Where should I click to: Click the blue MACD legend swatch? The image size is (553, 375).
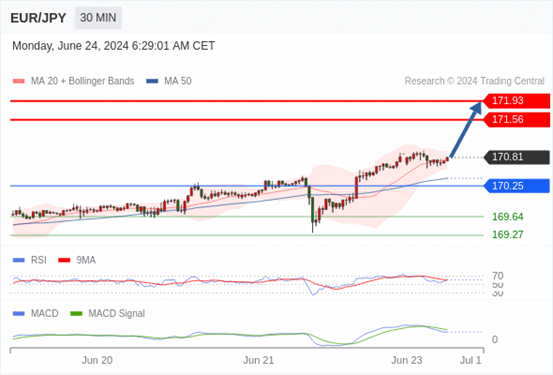pyautogui.click(x=19, y=314)
